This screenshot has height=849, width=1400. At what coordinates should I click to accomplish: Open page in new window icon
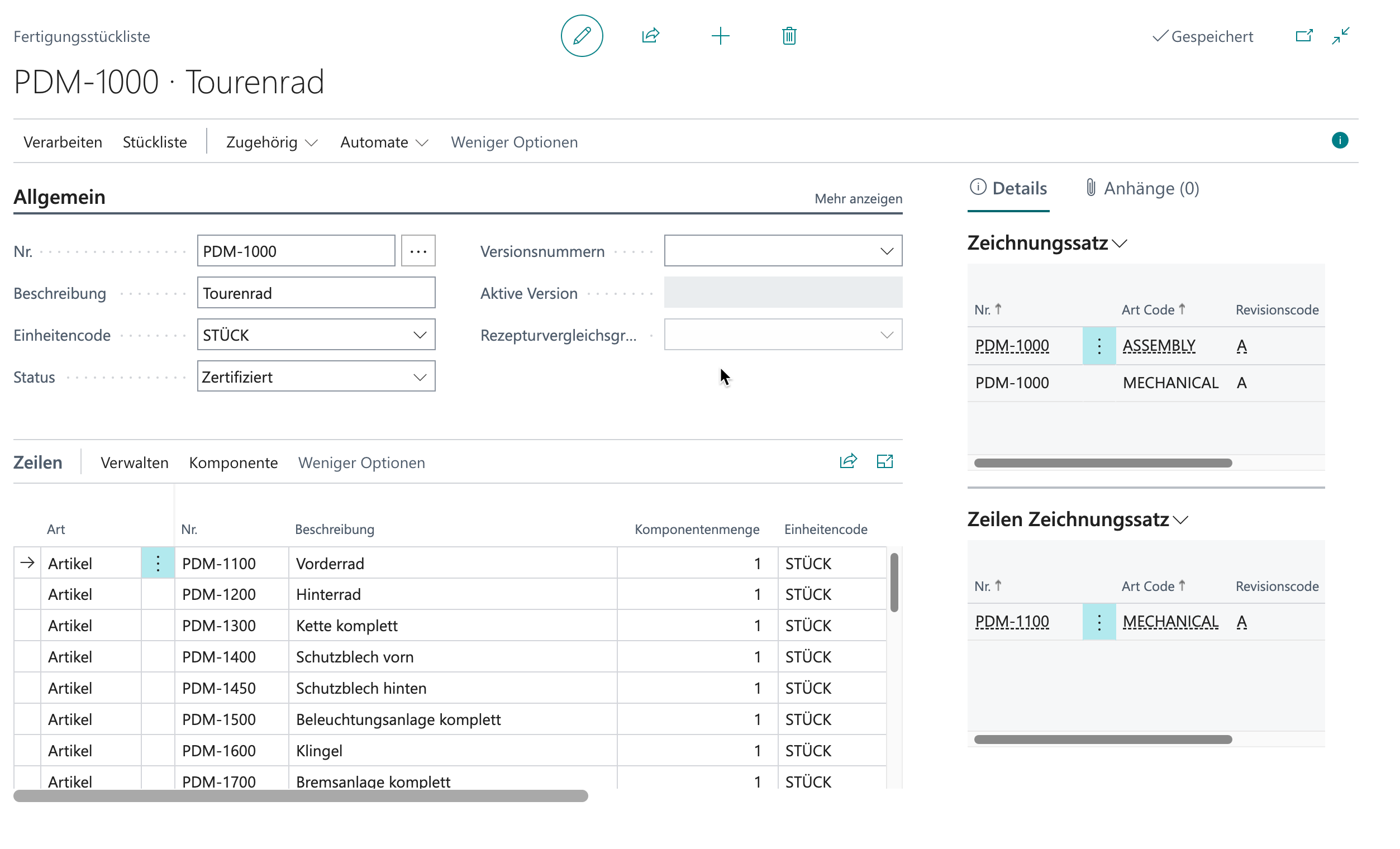click(1303, 36)
